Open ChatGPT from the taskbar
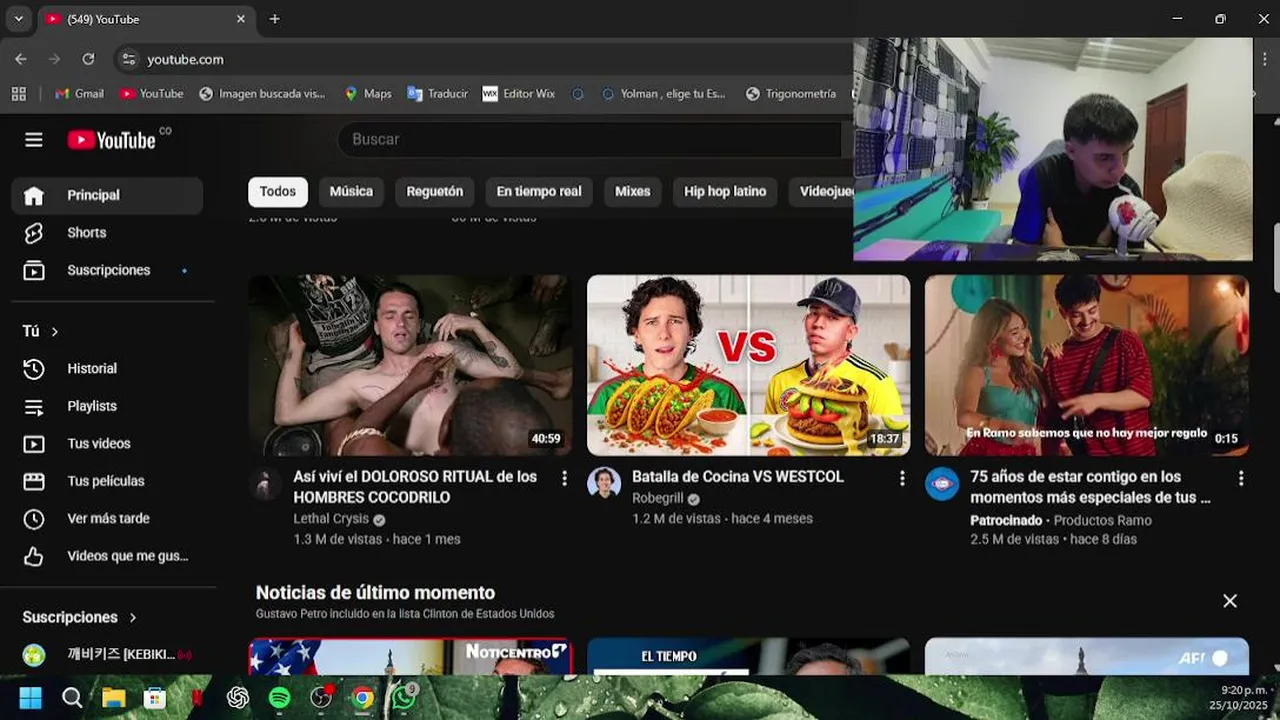The image size is (1280, 720). 238,698
